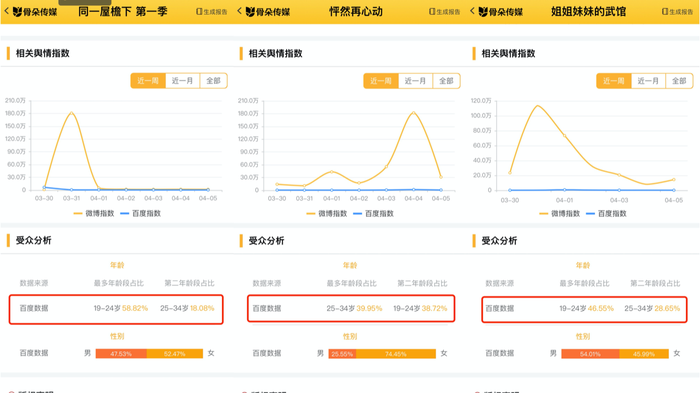Choose 近一月 in 姐姐妹妹的武馆 chart
The width and height of the screenshot is (700, 393).
pyautogui.click(x=648, y=81)
